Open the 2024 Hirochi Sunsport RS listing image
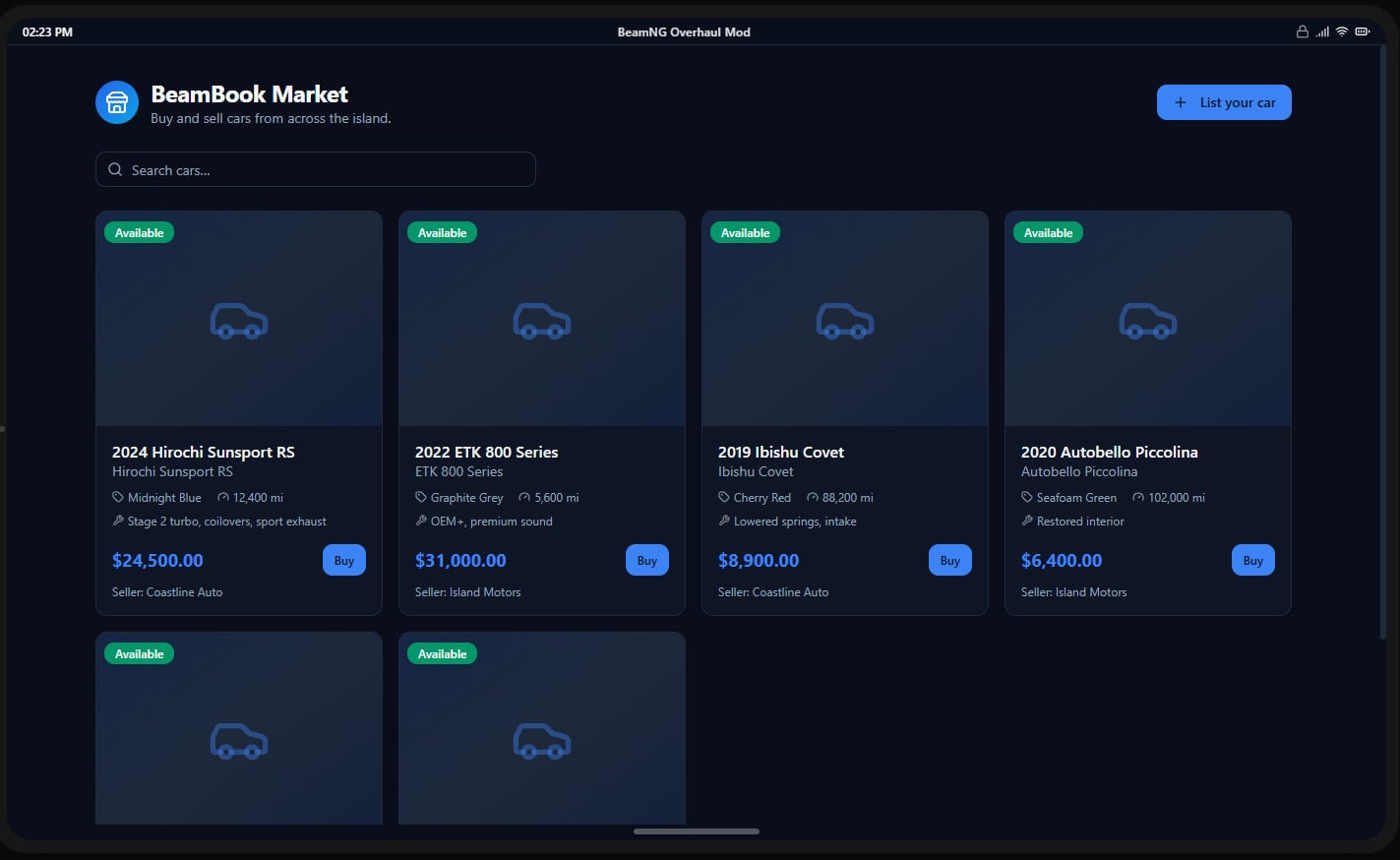 click(x=239, y=319)
